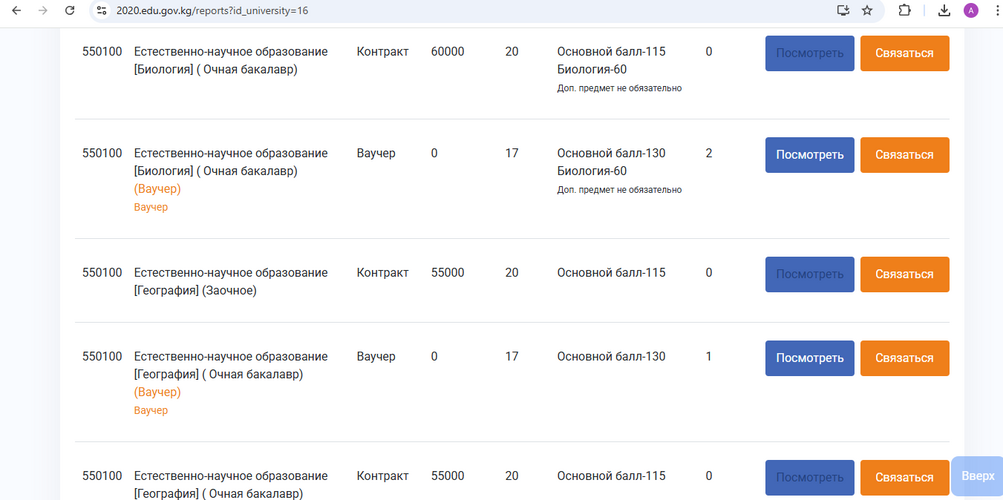This screenshot has width=1003, height=500.
Task: Click Посмотреть for География Ваучер row
Action: pos(809,358)
